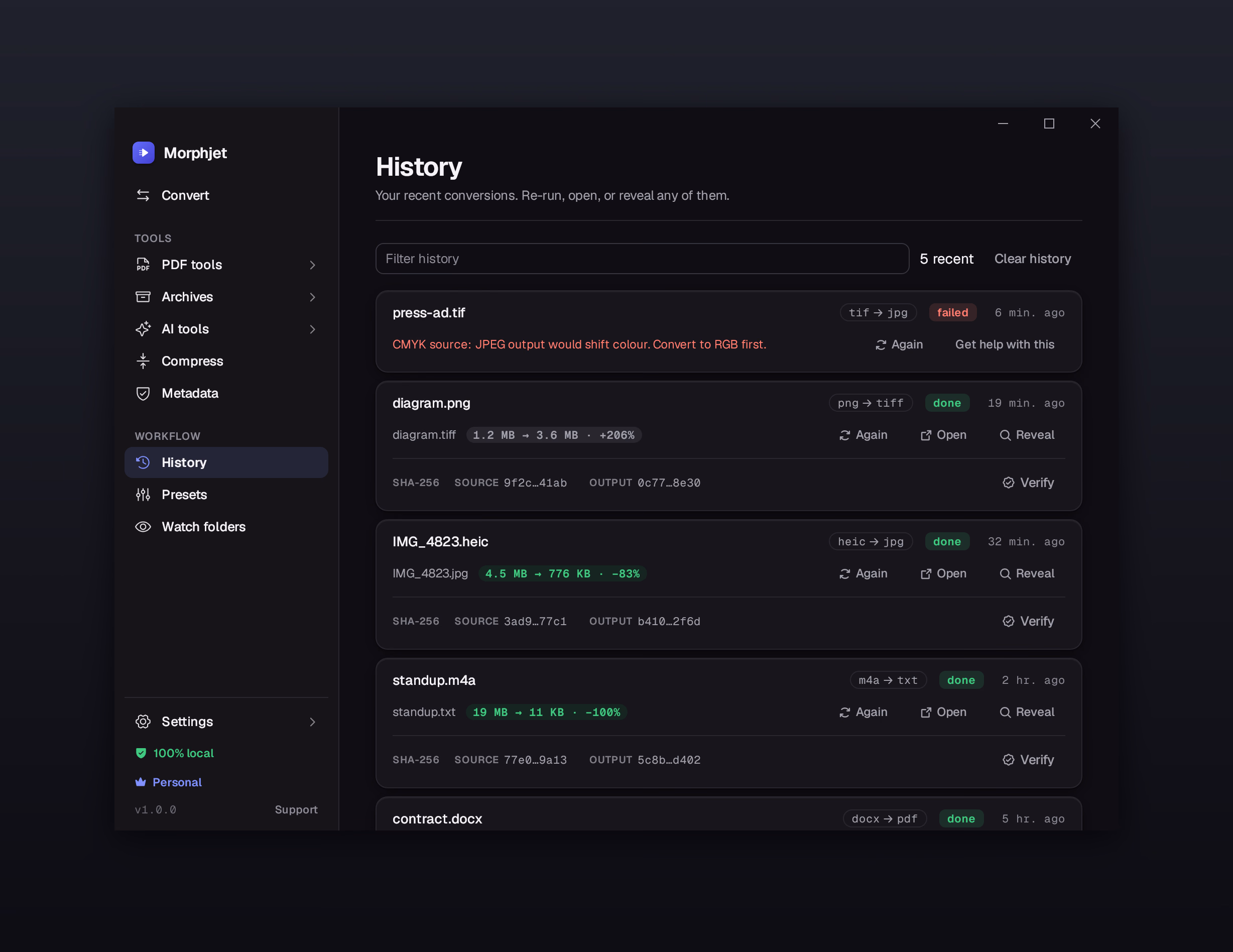Reveal standup.txt in folder
This screenshot has width=1233, height=952.
click(x=1026, y=712)
